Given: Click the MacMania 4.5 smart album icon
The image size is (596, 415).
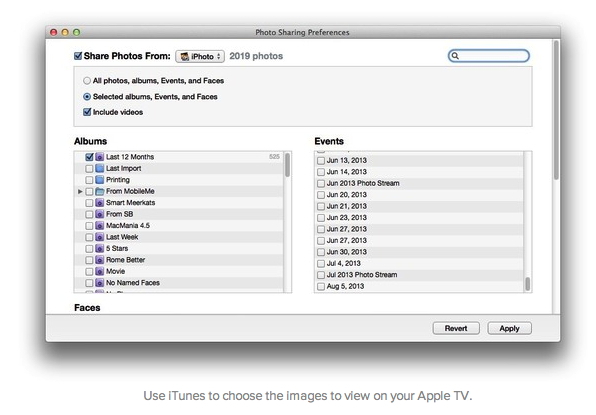Looking at the screenshot, I should pos(99,225).
